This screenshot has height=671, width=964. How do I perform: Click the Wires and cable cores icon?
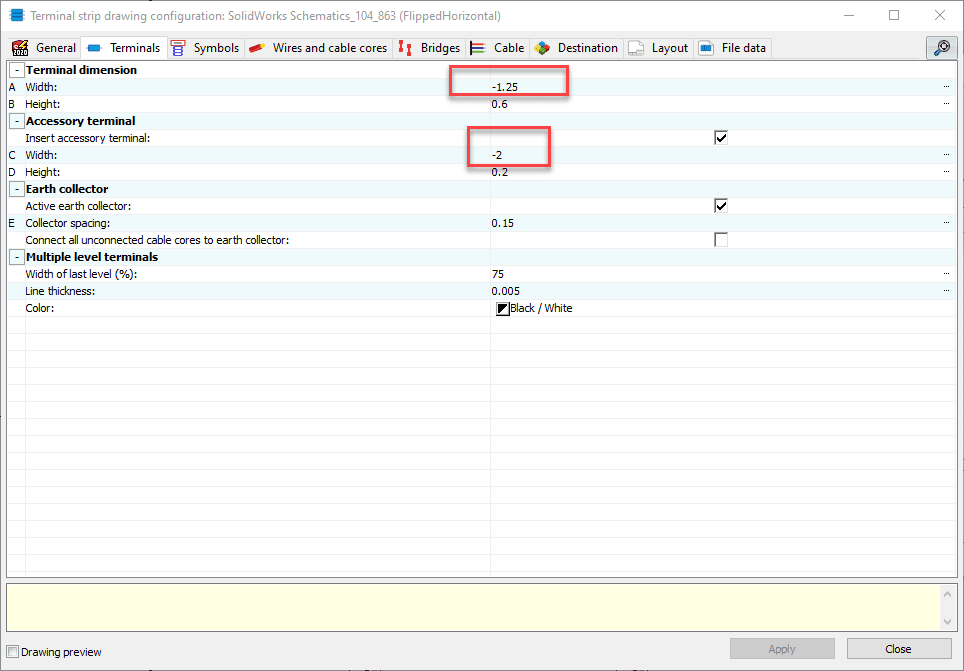point(257,48)
